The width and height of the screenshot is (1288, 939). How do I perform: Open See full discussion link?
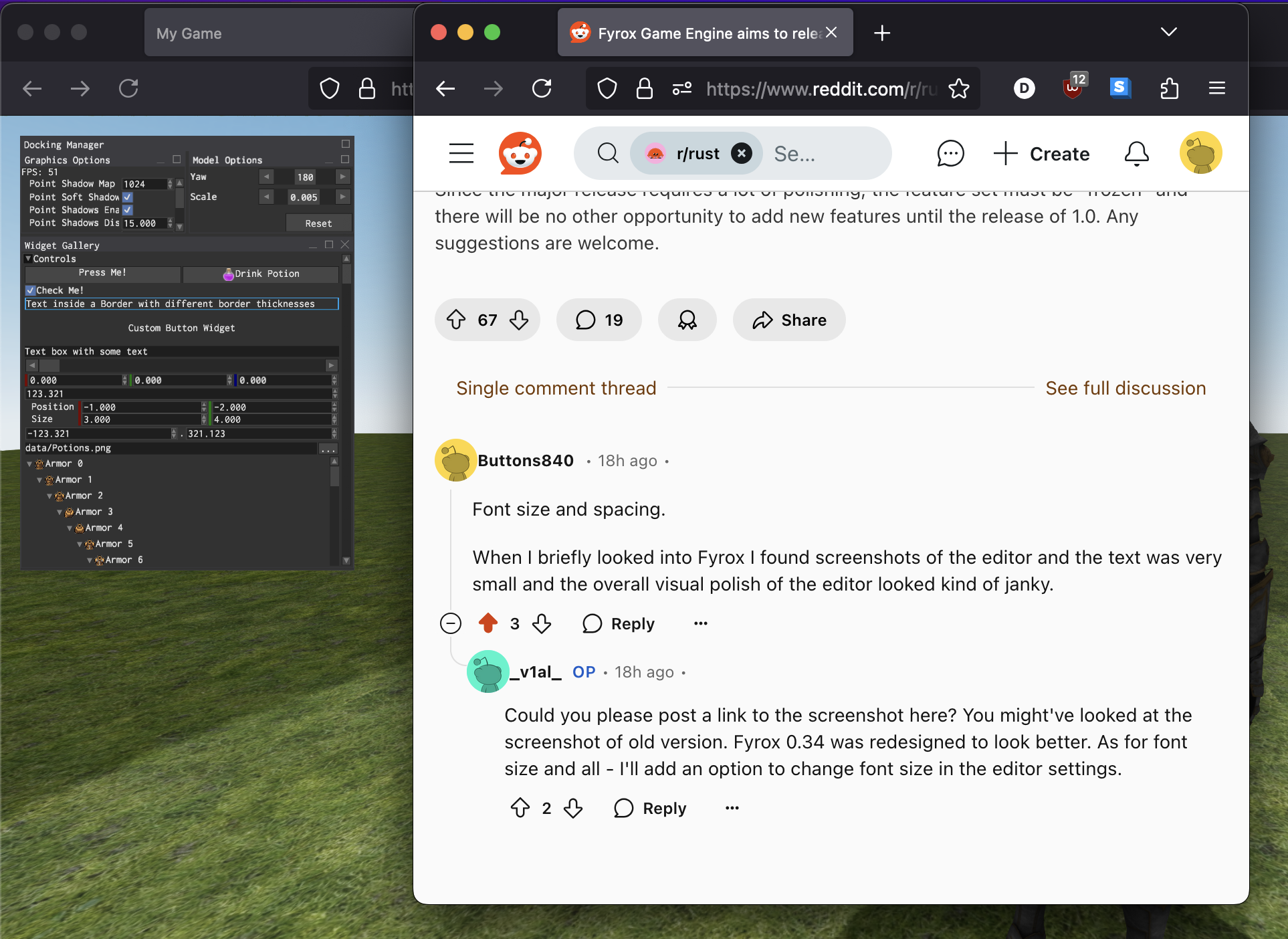[1125, 388]
